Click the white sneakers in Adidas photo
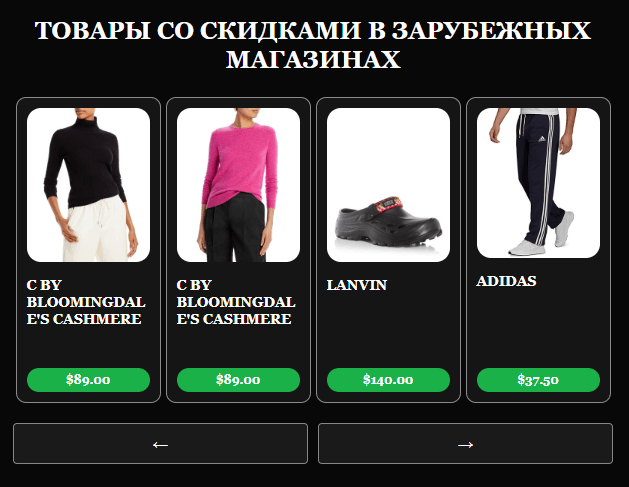The height and width of the screenshot is (487, 629). pos(542,237)
